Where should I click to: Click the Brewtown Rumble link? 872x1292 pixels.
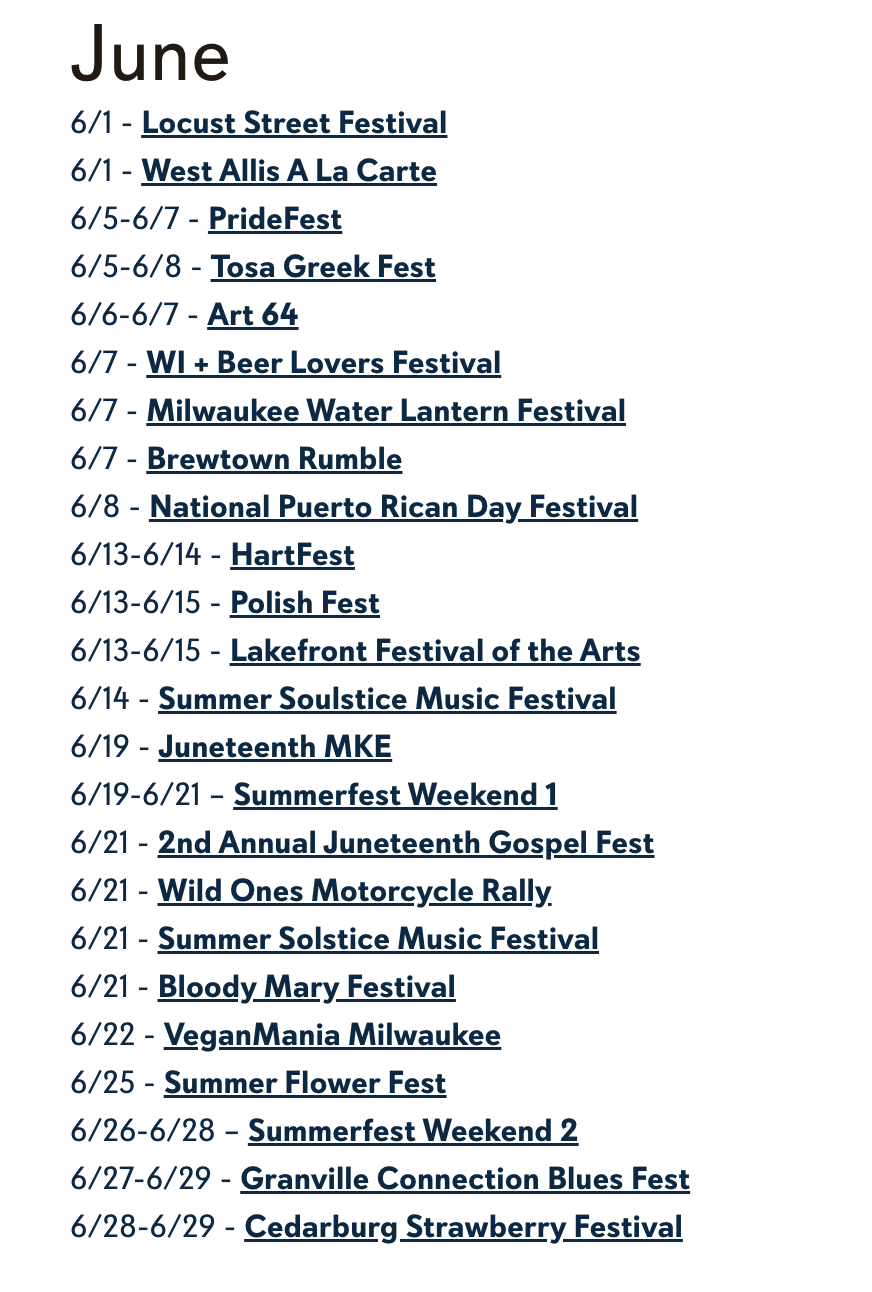(274, 460)
